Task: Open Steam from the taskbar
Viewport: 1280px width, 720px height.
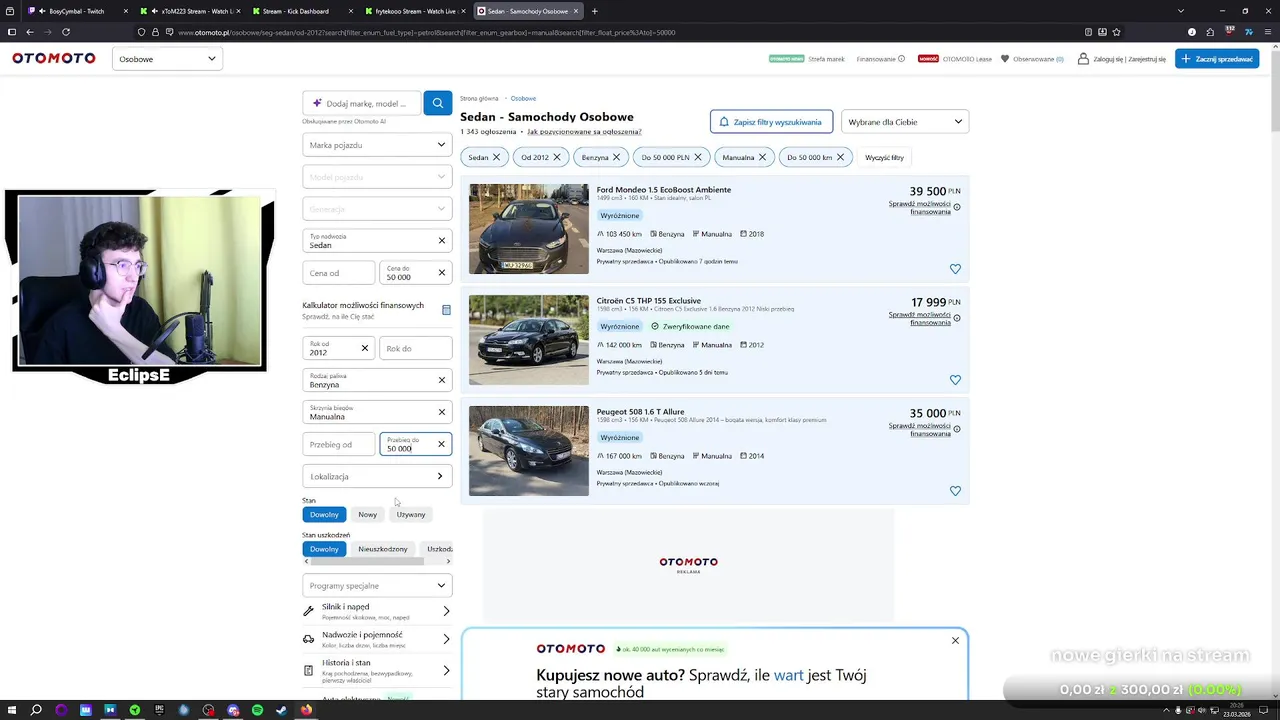Action: [x=281, y=710]
